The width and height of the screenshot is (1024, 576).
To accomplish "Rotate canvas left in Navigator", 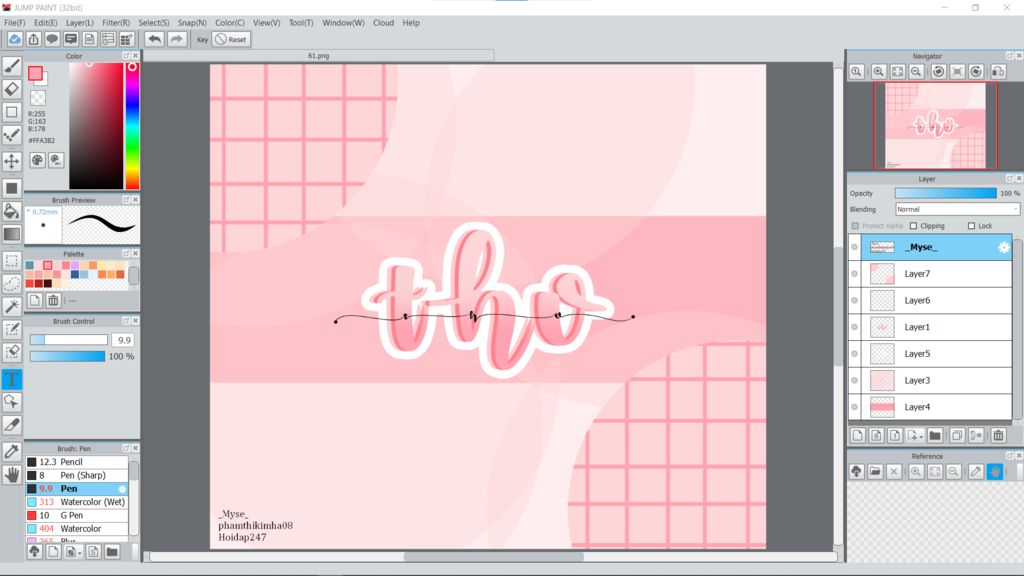I will point(938,72).
